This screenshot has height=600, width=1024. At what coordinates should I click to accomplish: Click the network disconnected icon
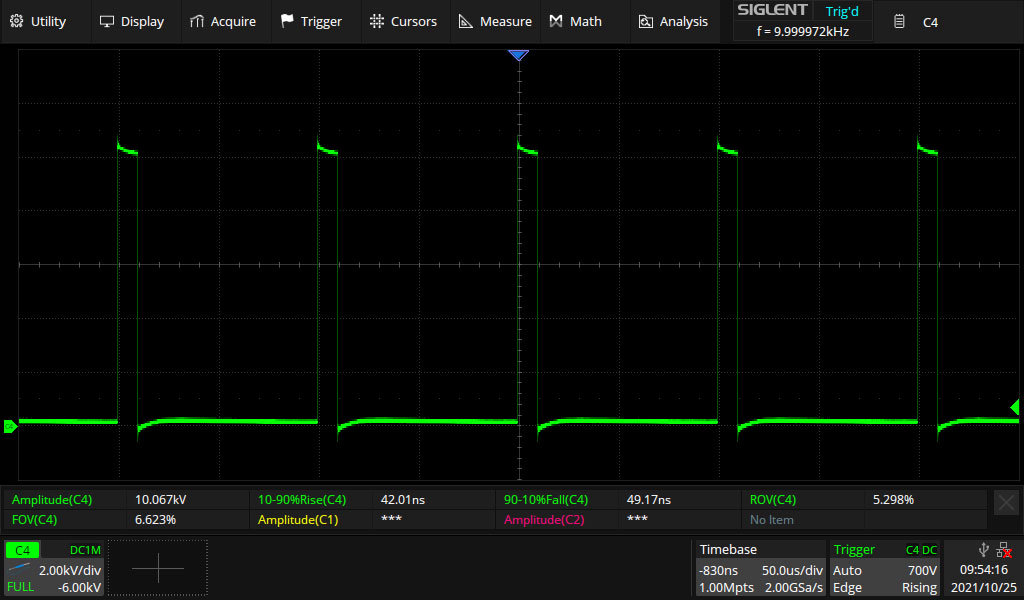pos(1004,550)
